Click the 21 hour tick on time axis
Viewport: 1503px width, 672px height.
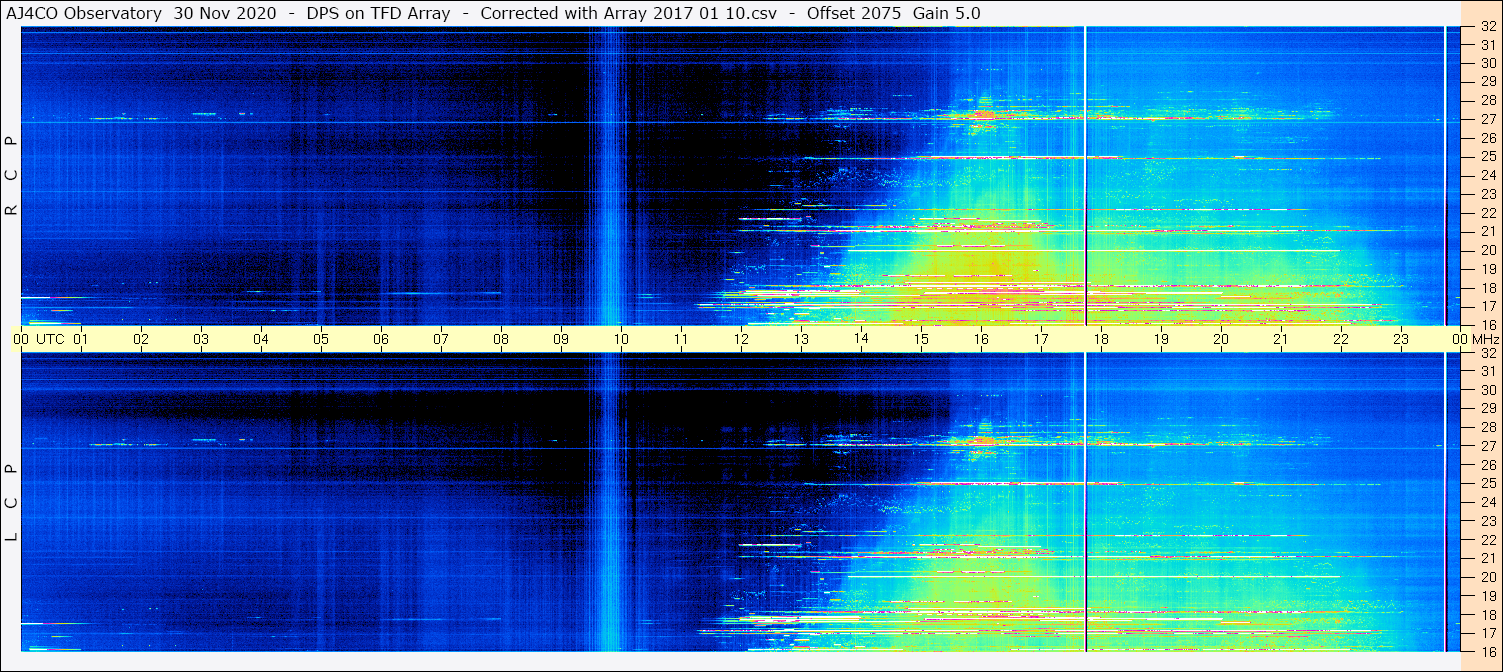(x=1281, y=339)
